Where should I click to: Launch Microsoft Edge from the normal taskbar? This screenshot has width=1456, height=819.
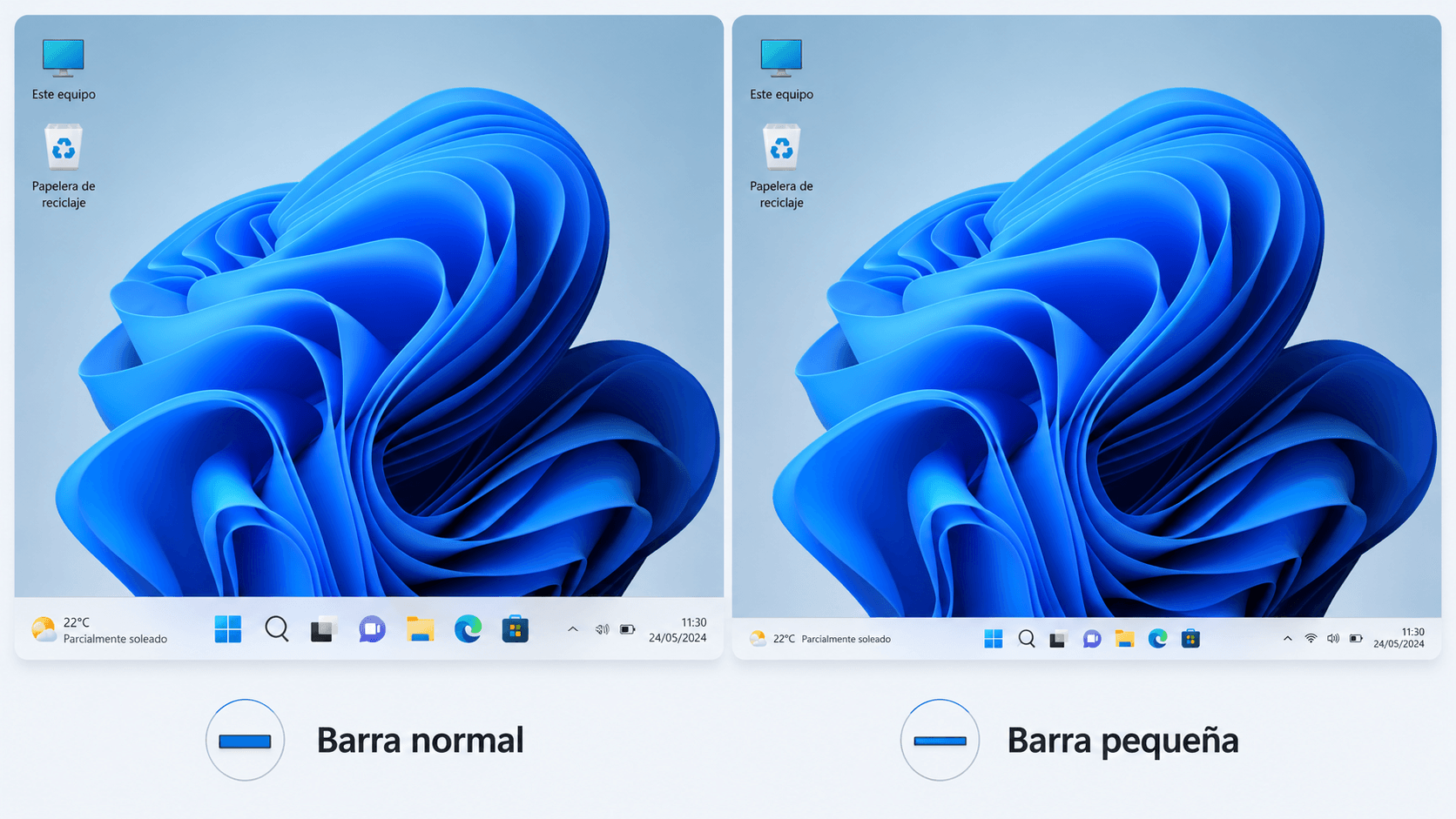[x=468, y=629]
